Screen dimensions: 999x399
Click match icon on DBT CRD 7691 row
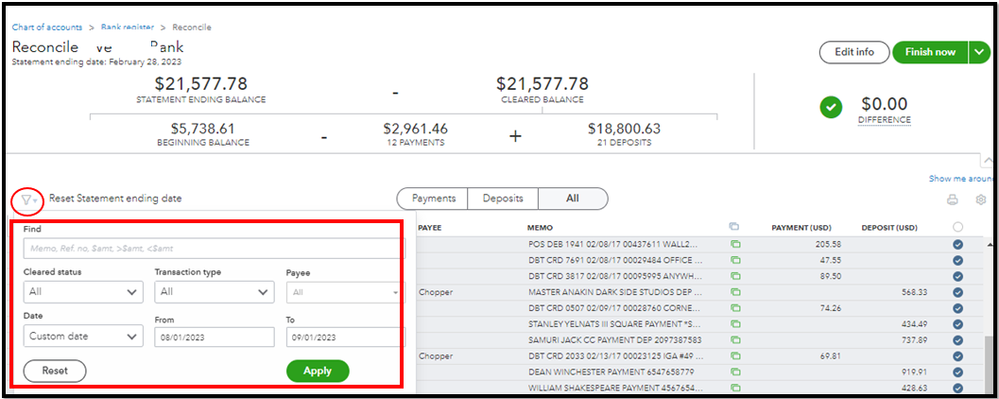pos(735,260)
